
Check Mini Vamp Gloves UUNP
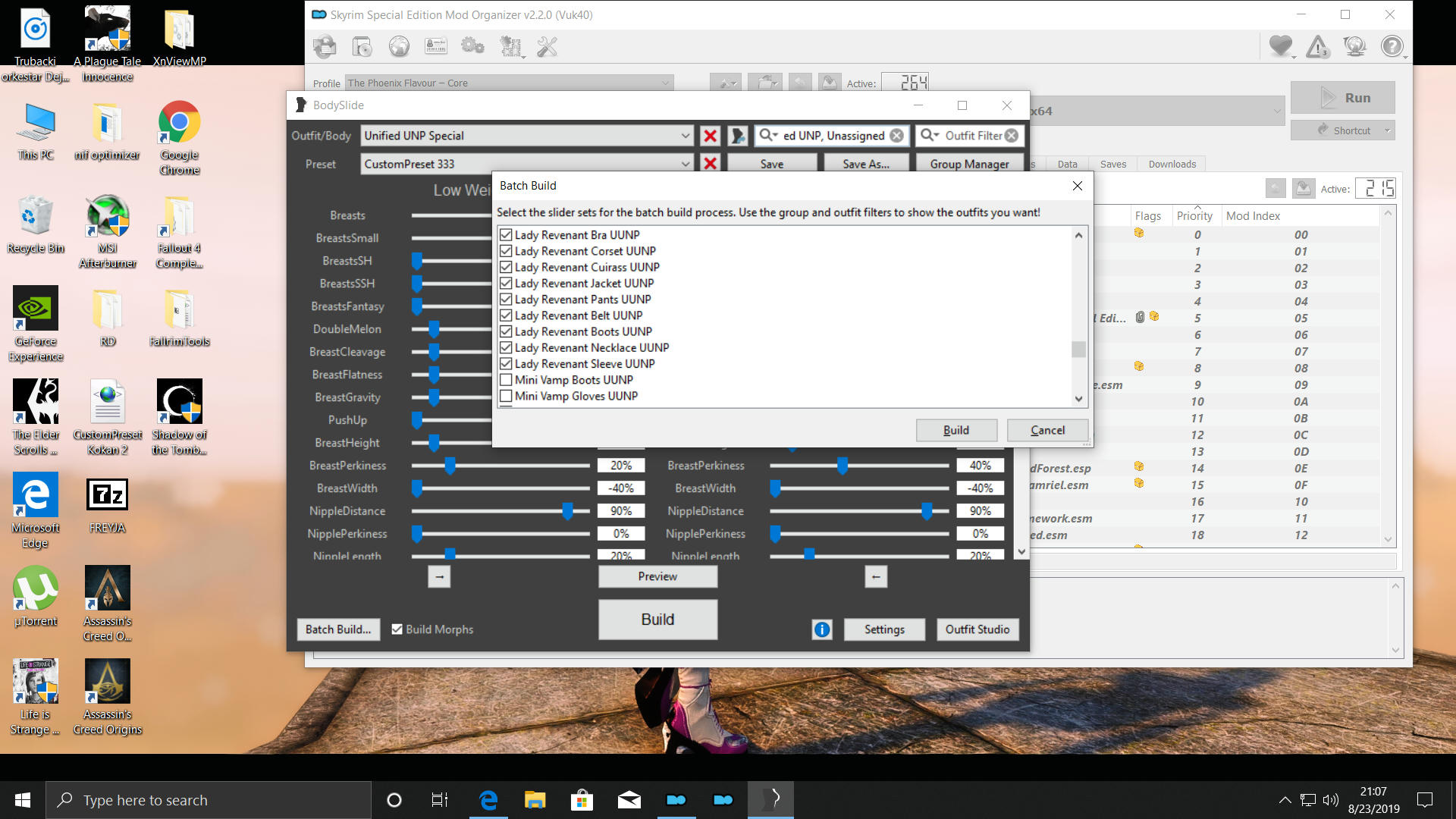point(506,396)
